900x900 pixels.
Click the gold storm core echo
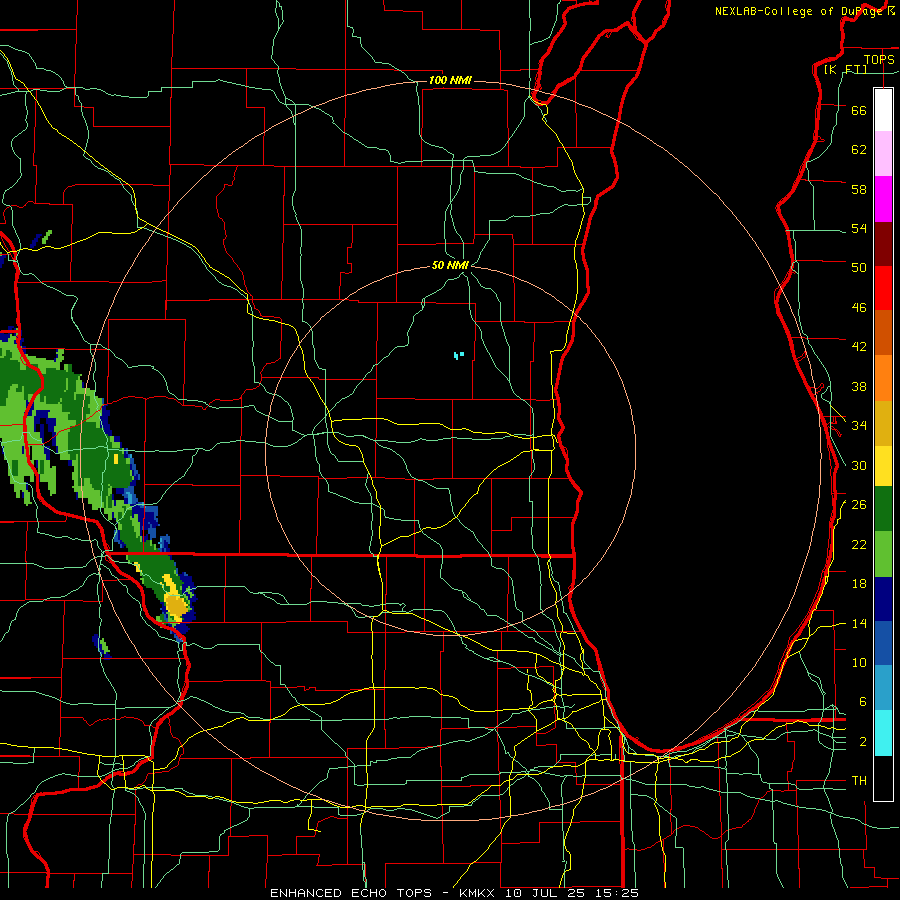(x=175, y=604)
